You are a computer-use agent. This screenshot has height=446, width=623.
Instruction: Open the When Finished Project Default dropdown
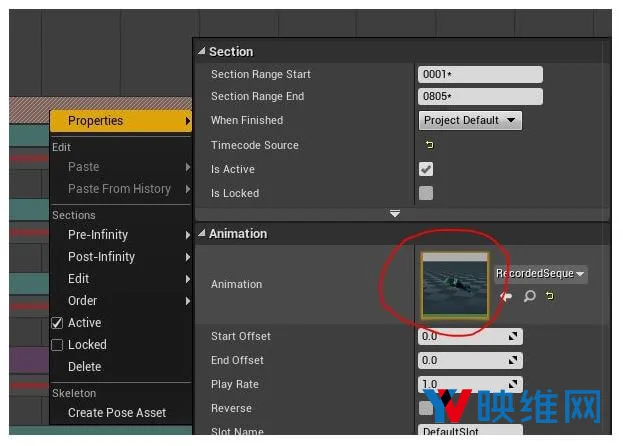(470, 120)
